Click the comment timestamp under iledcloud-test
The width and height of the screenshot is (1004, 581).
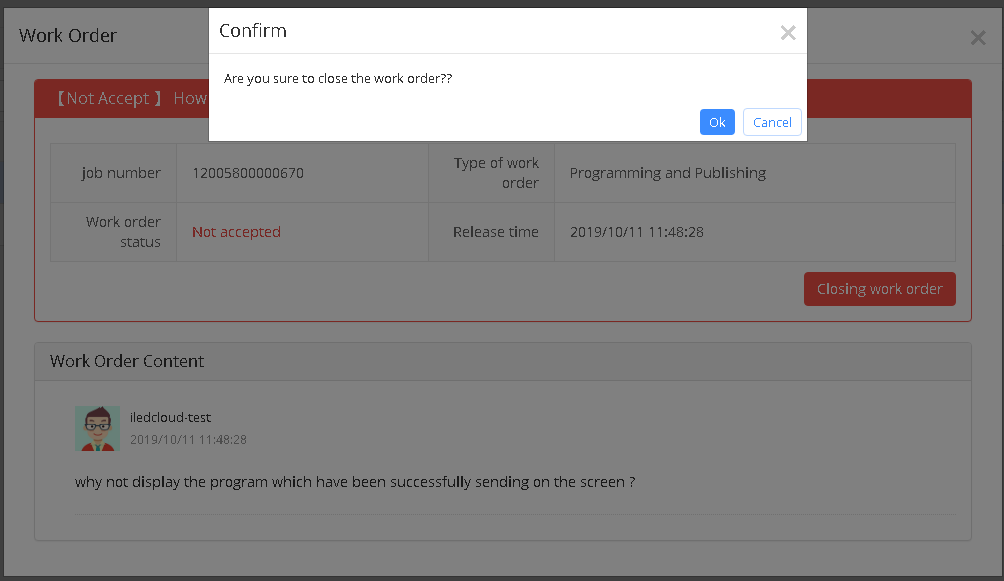188,439
